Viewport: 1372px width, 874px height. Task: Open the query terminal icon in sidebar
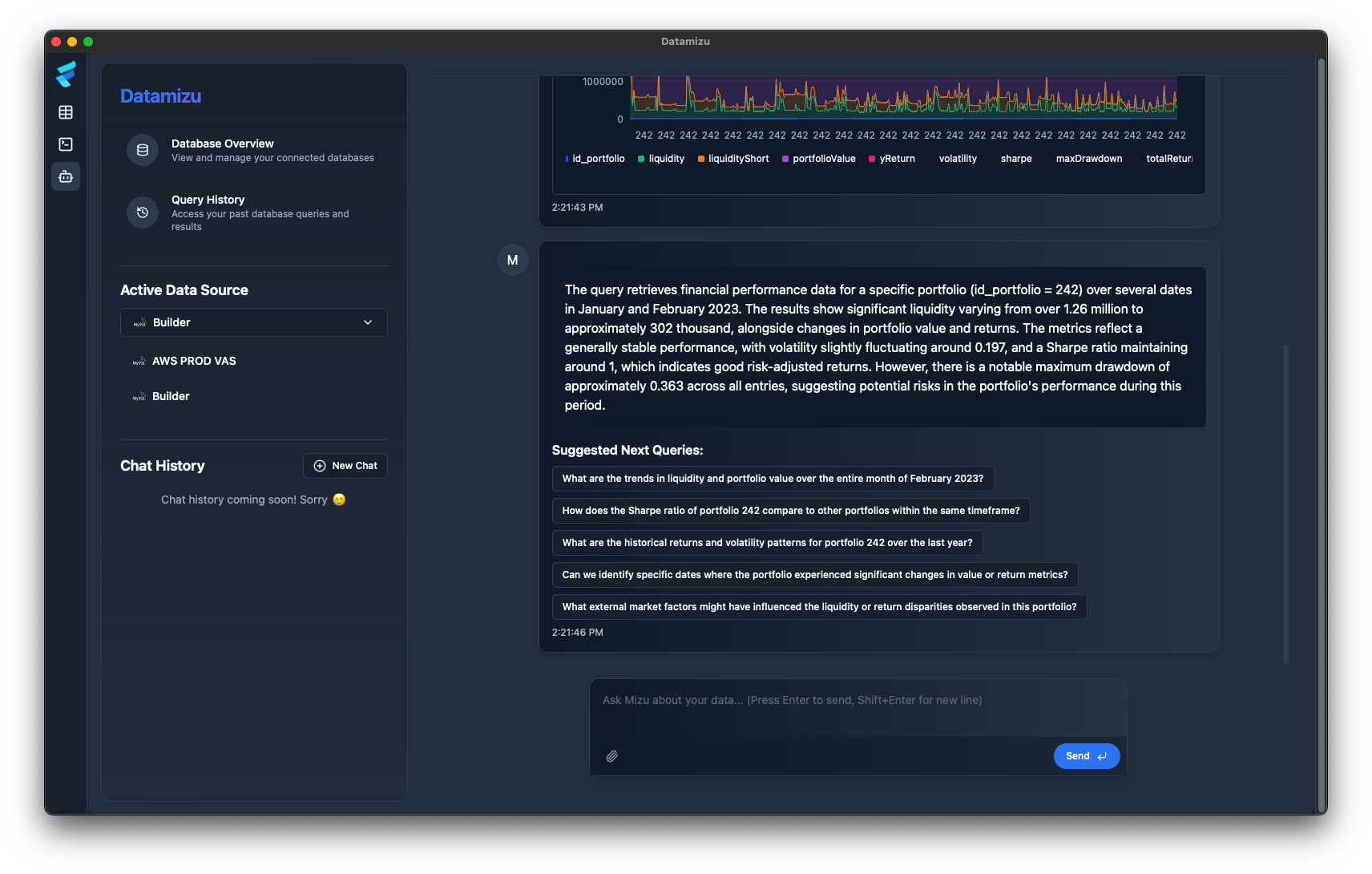(x=66, y=144)
